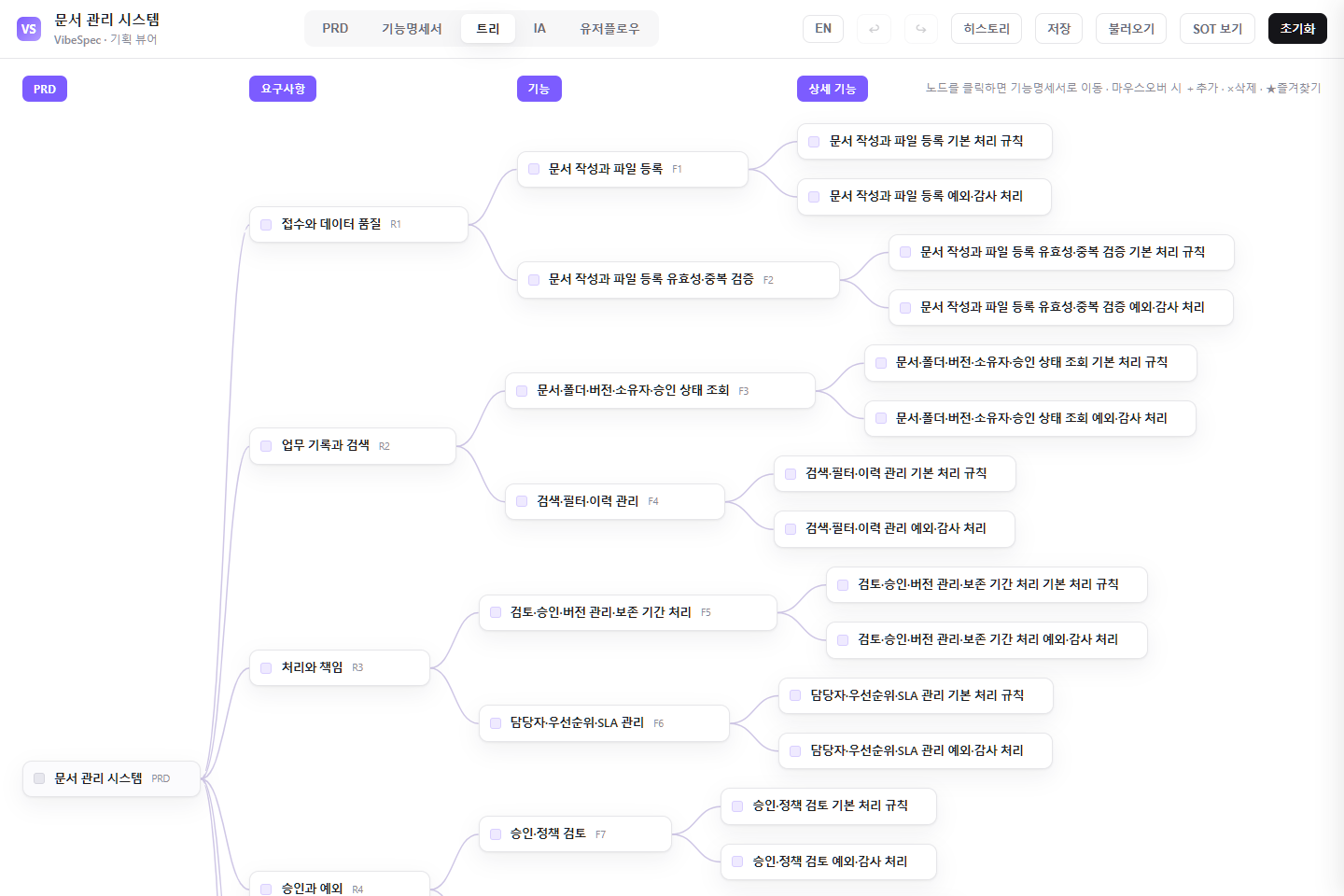Select 문서 작성과 파일 등록 기본 처리 규칙
Screen dimensions: 1344x896
coord(925,141)
